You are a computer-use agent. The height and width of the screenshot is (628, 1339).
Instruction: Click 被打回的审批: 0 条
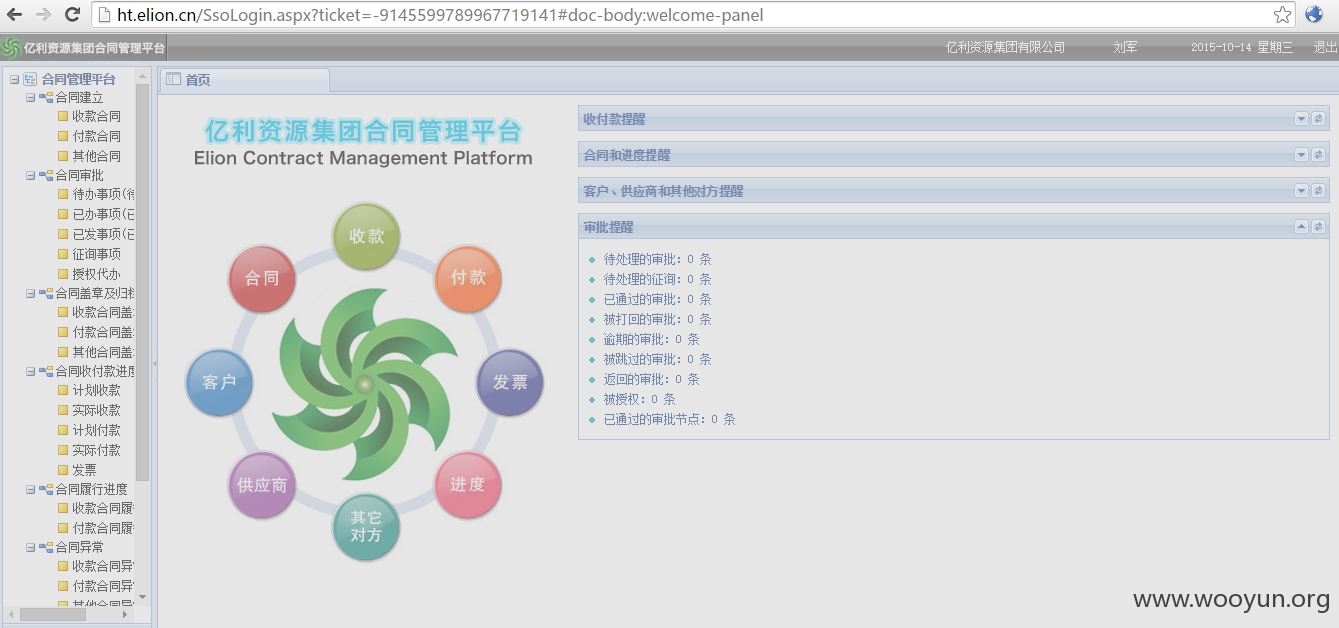tap(657, 319)
